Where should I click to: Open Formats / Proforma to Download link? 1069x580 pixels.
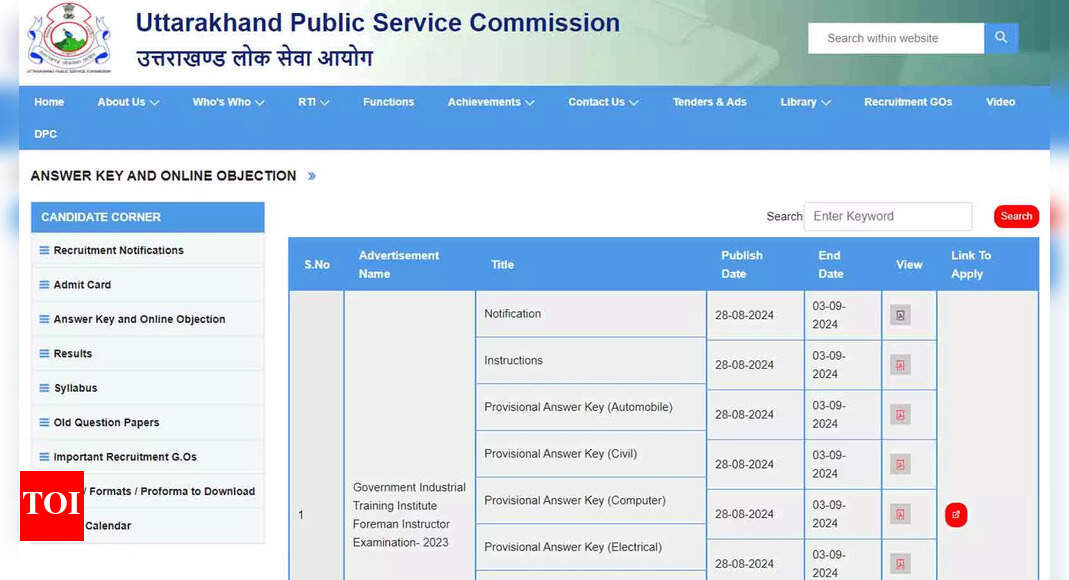coord(170,491)
